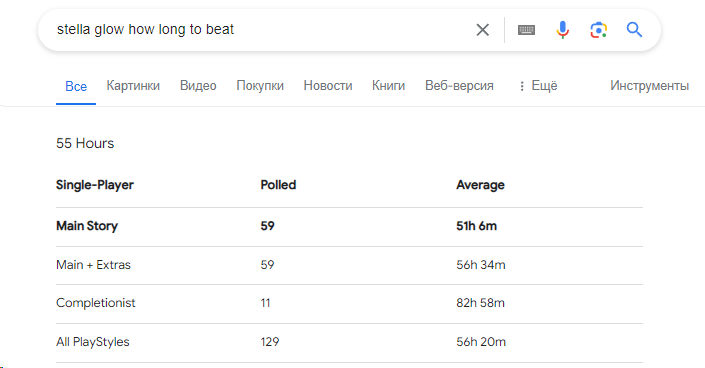Open the Инструменты search tools
The image size is (705, 368).
click(x=649, y=85)
